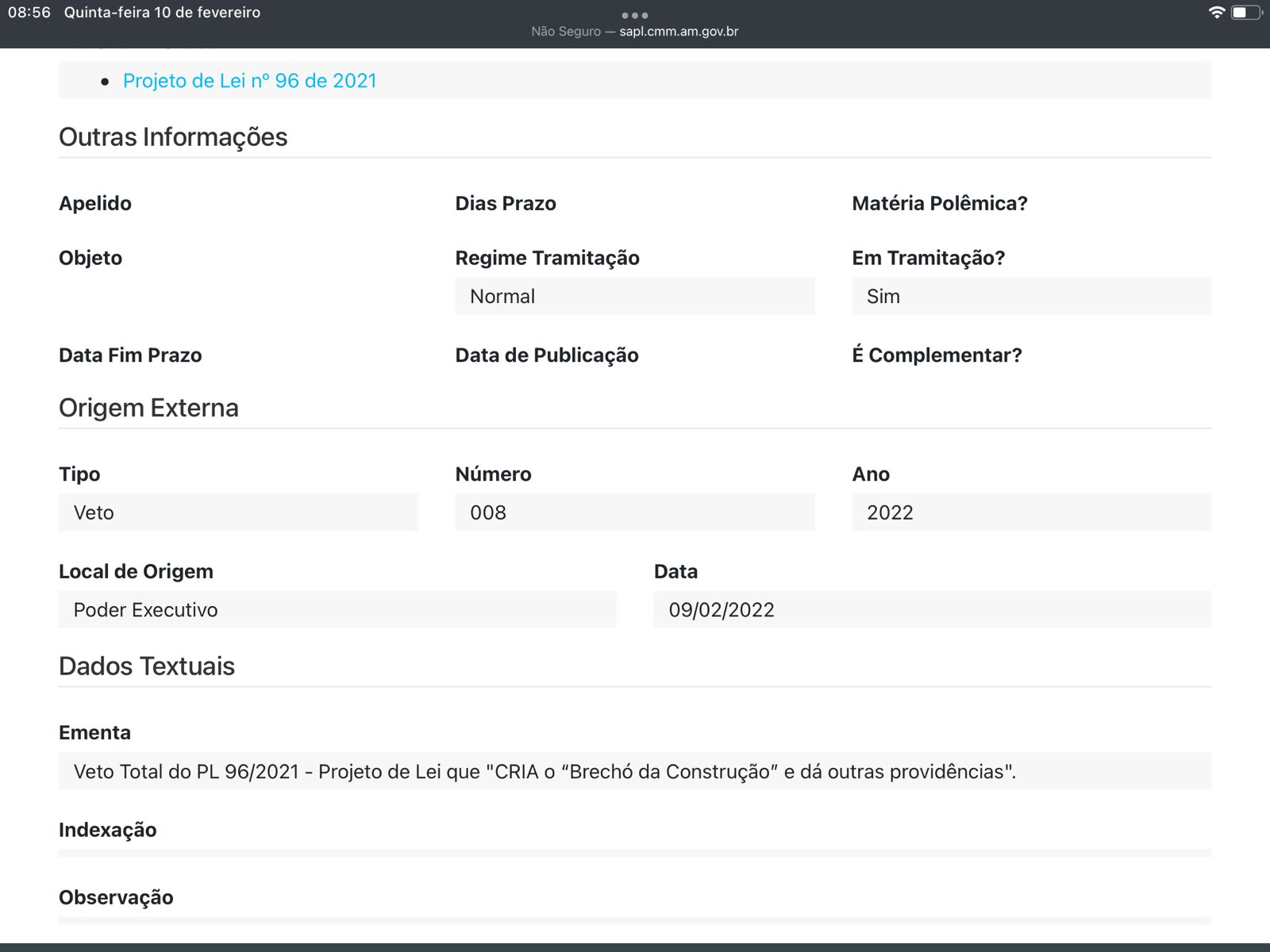Tap the three-dot multitasking icon at top
This screenshot has height=952, width=1270.
click(x=634, y=15)
